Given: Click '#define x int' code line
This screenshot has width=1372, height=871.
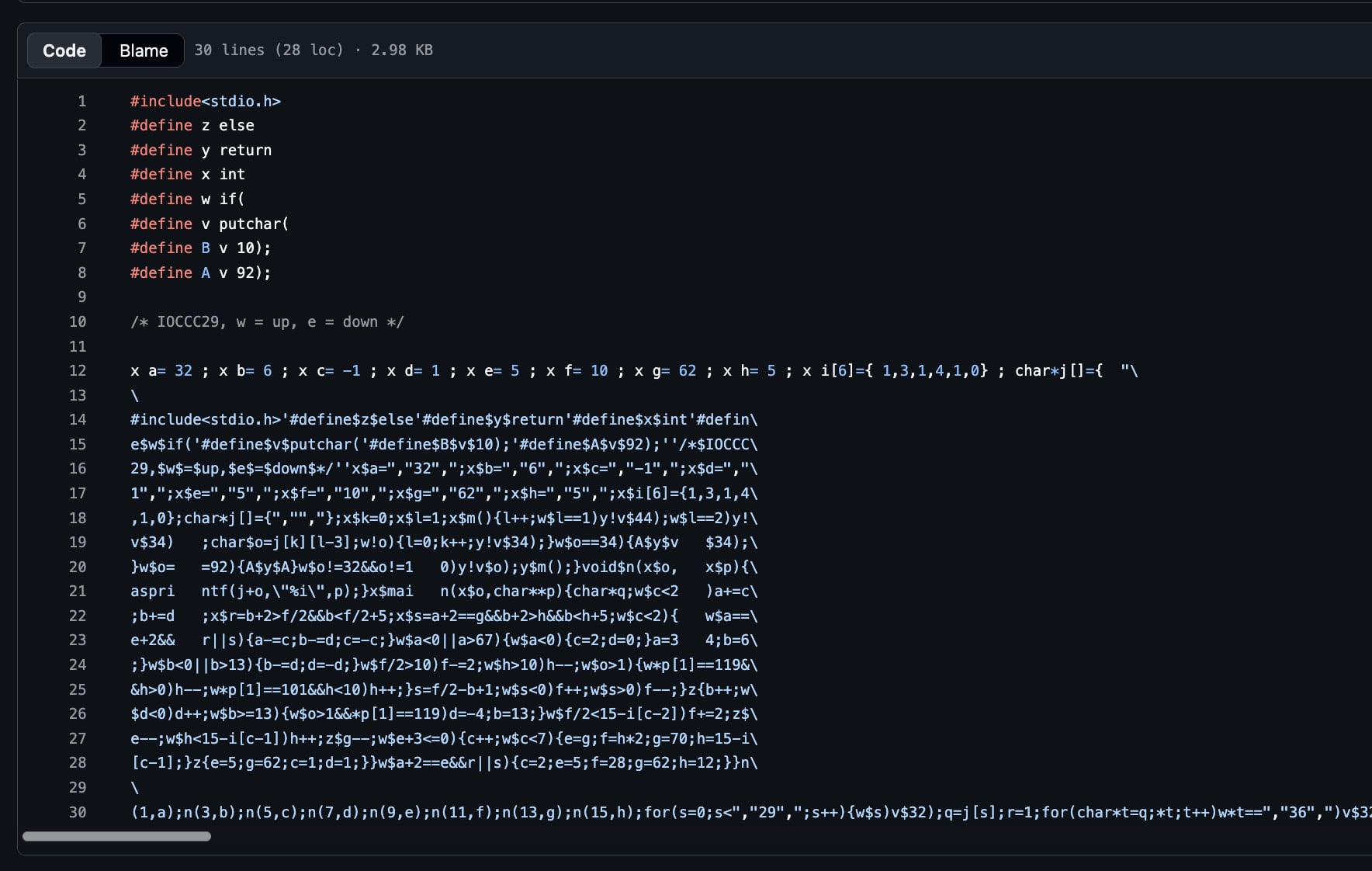Looking at the screenshot, I should 188,174.
